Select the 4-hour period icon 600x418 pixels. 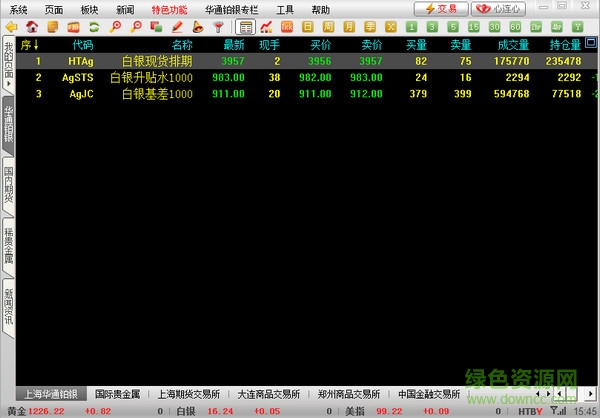click(556, 27)
